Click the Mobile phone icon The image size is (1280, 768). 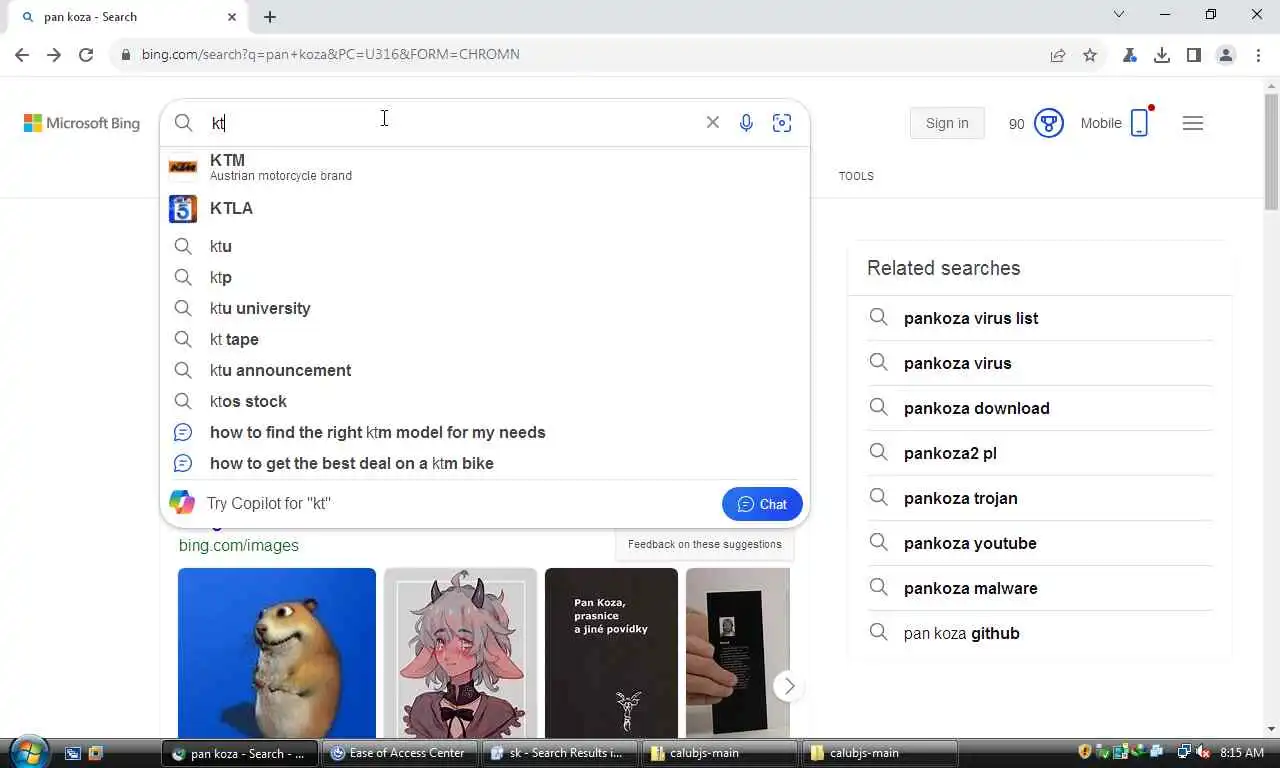point(1139,123)
